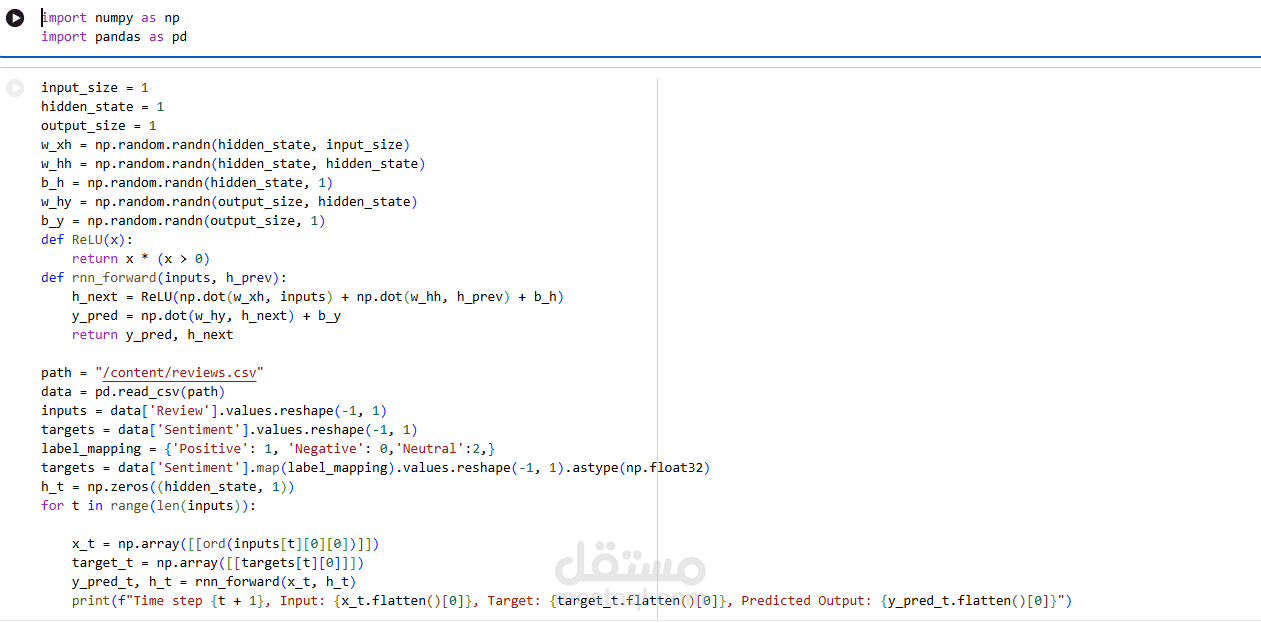Click the 'input_size = 1' line

coord(95,88)
